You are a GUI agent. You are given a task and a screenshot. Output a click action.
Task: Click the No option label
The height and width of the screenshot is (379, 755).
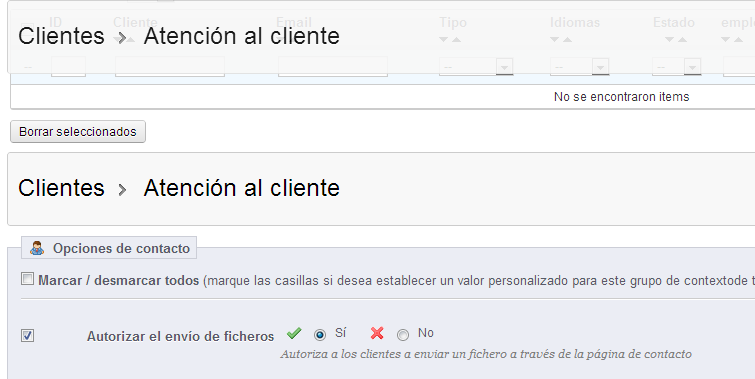426,333
